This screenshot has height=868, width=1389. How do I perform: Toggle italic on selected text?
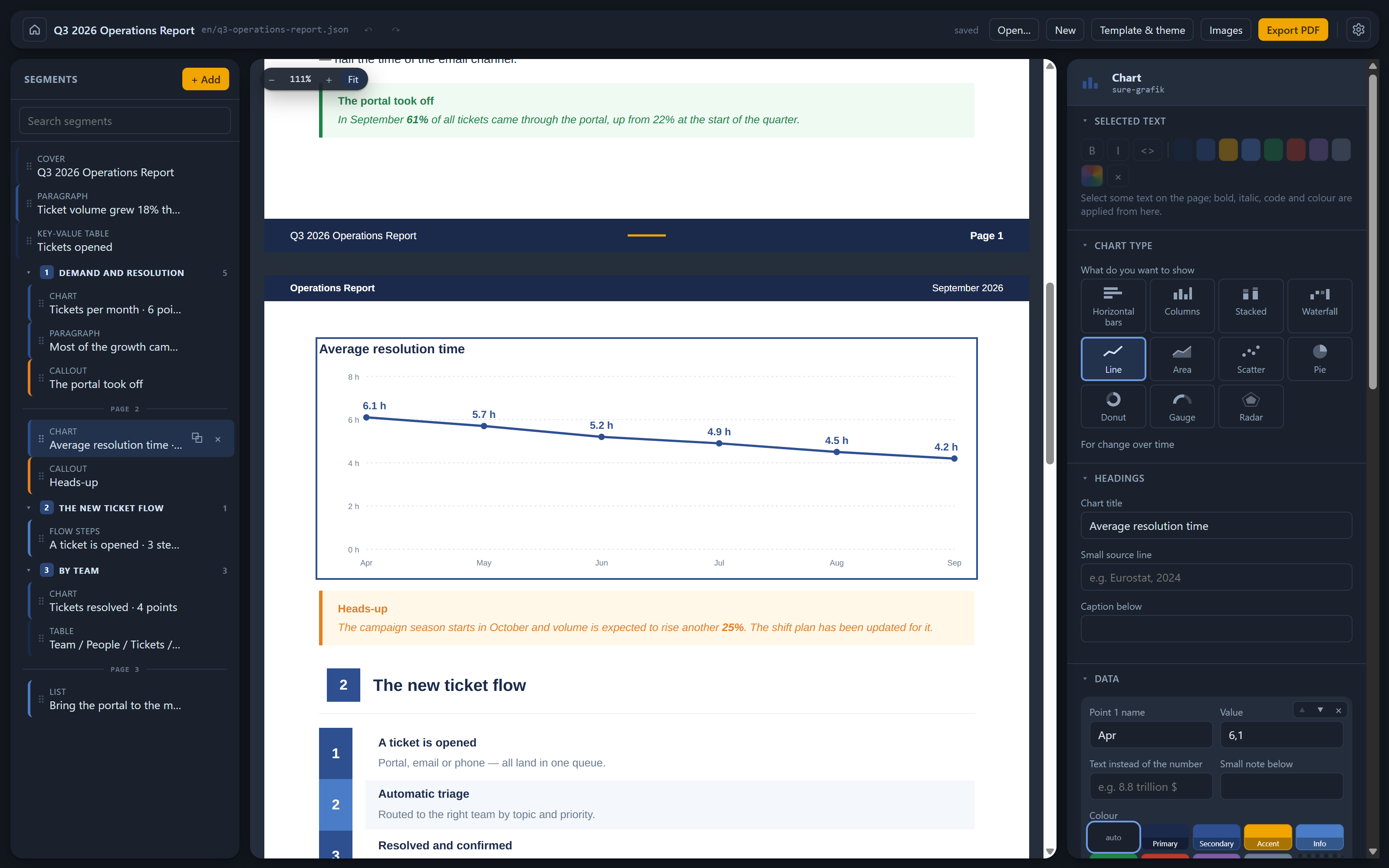[1118, 151]
